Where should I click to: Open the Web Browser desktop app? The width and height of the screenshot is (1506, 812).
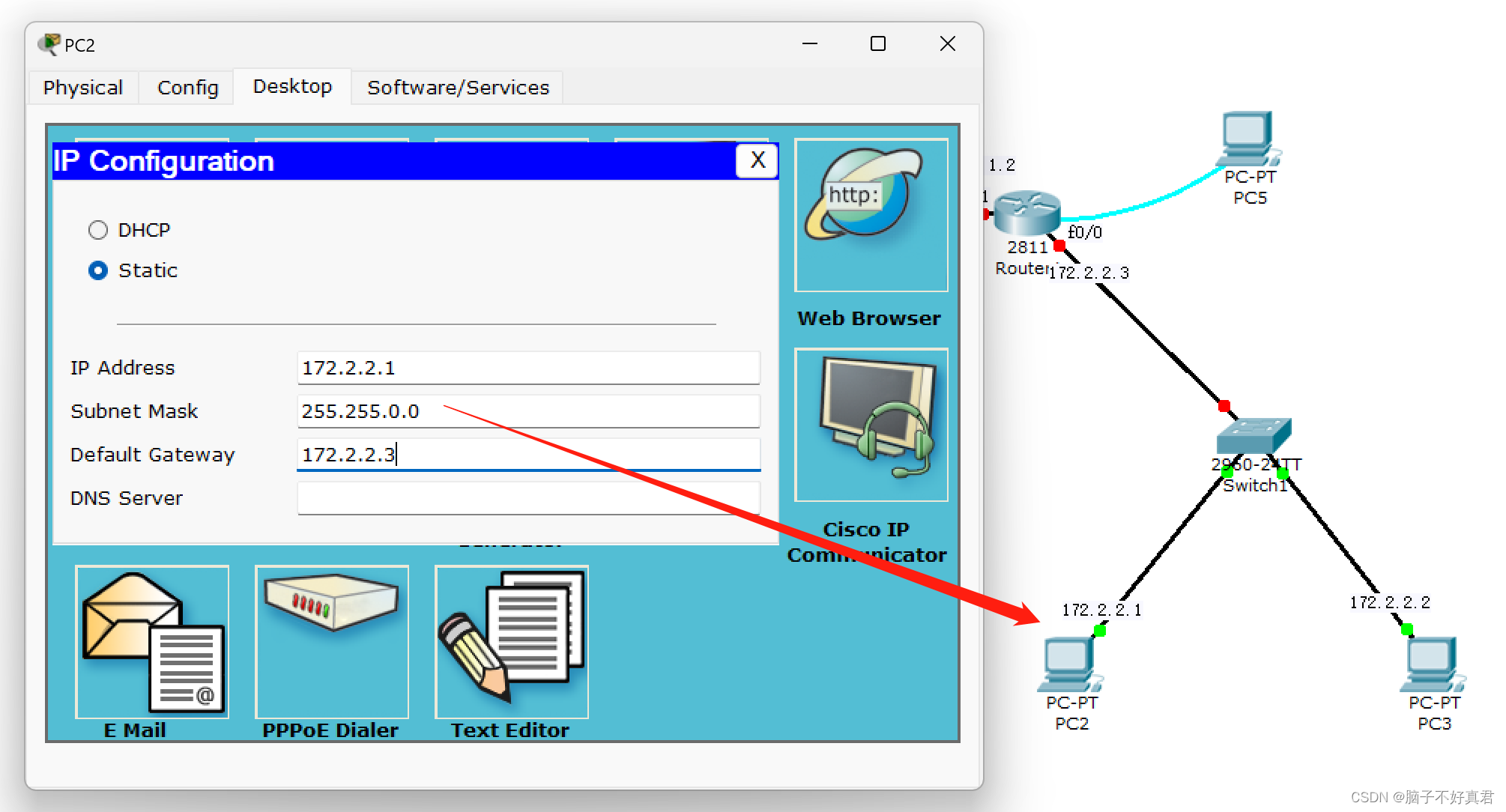pyautogui.click(x=871, y=216)
